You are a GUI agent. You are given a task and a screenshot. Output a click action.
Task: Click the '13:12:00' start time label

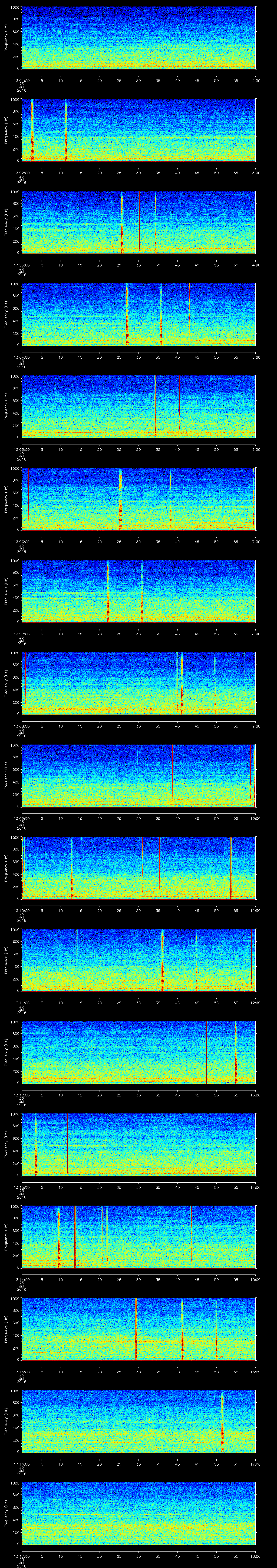(21, 1095)
